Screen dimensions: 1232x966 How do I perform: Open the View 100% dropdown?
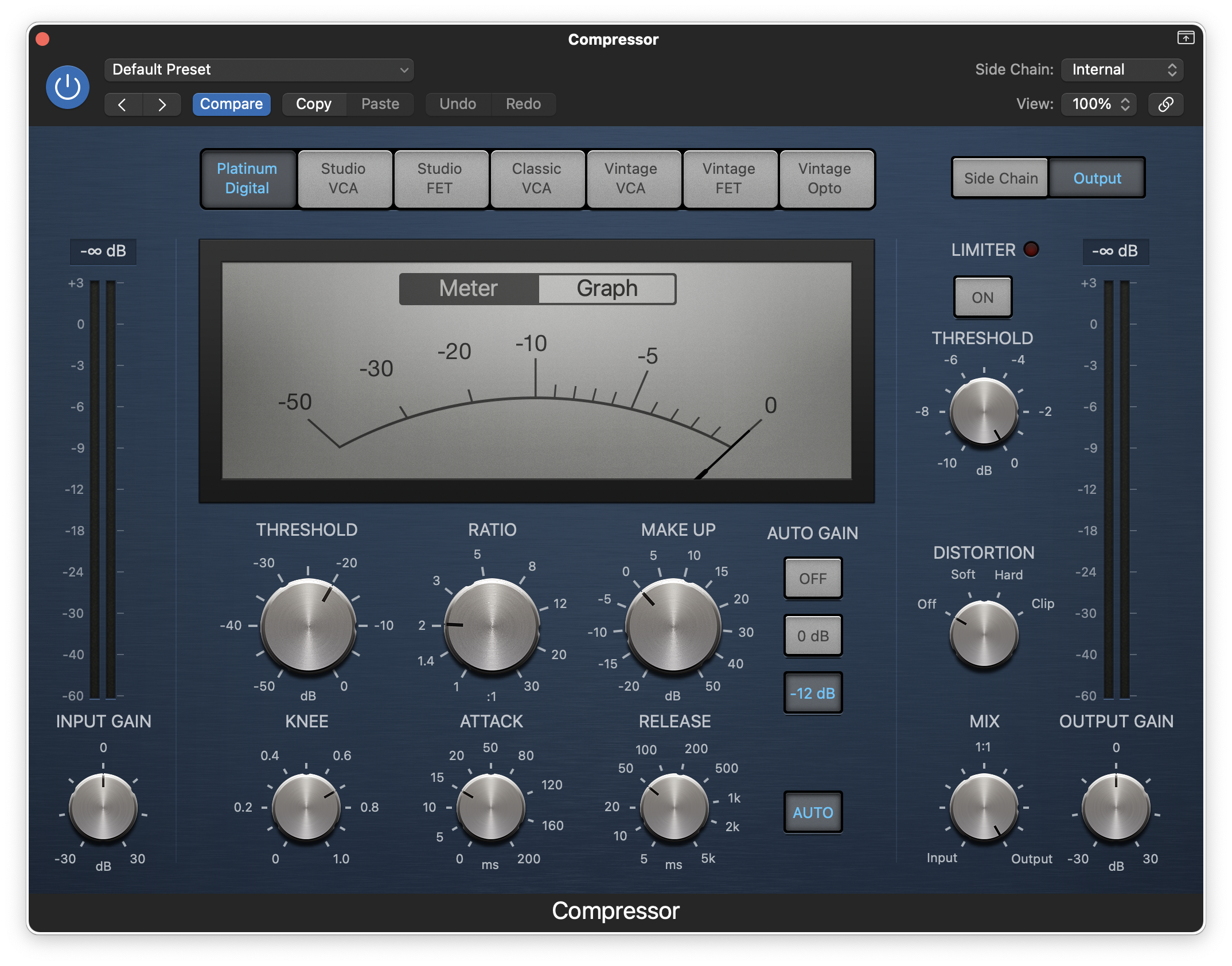click(1100, 104)
